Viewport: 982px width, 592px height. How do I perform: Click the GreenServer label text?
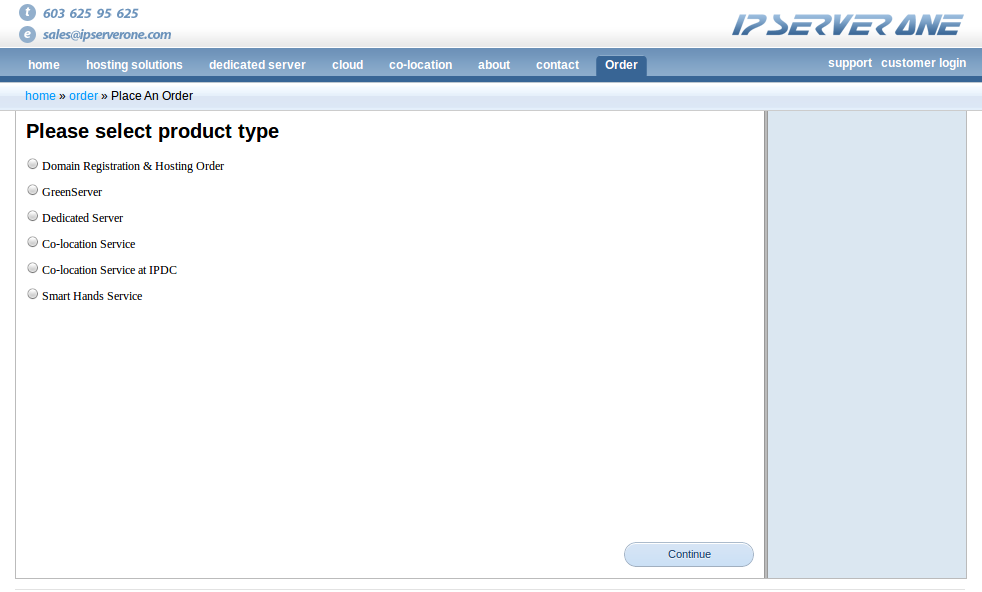[72, 192]
